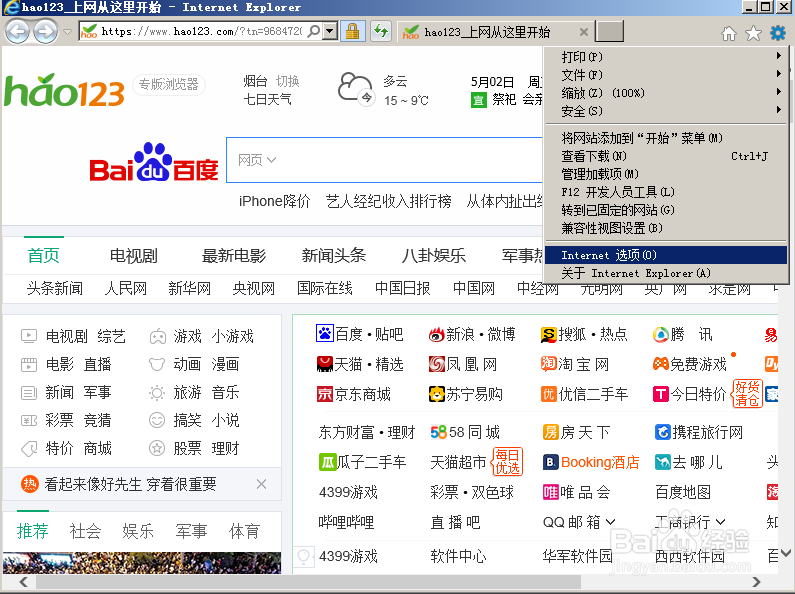Screen dimensions: 795x594
Task: Select 管理加载项(M) menu entry
Action: tap(666, 174)
